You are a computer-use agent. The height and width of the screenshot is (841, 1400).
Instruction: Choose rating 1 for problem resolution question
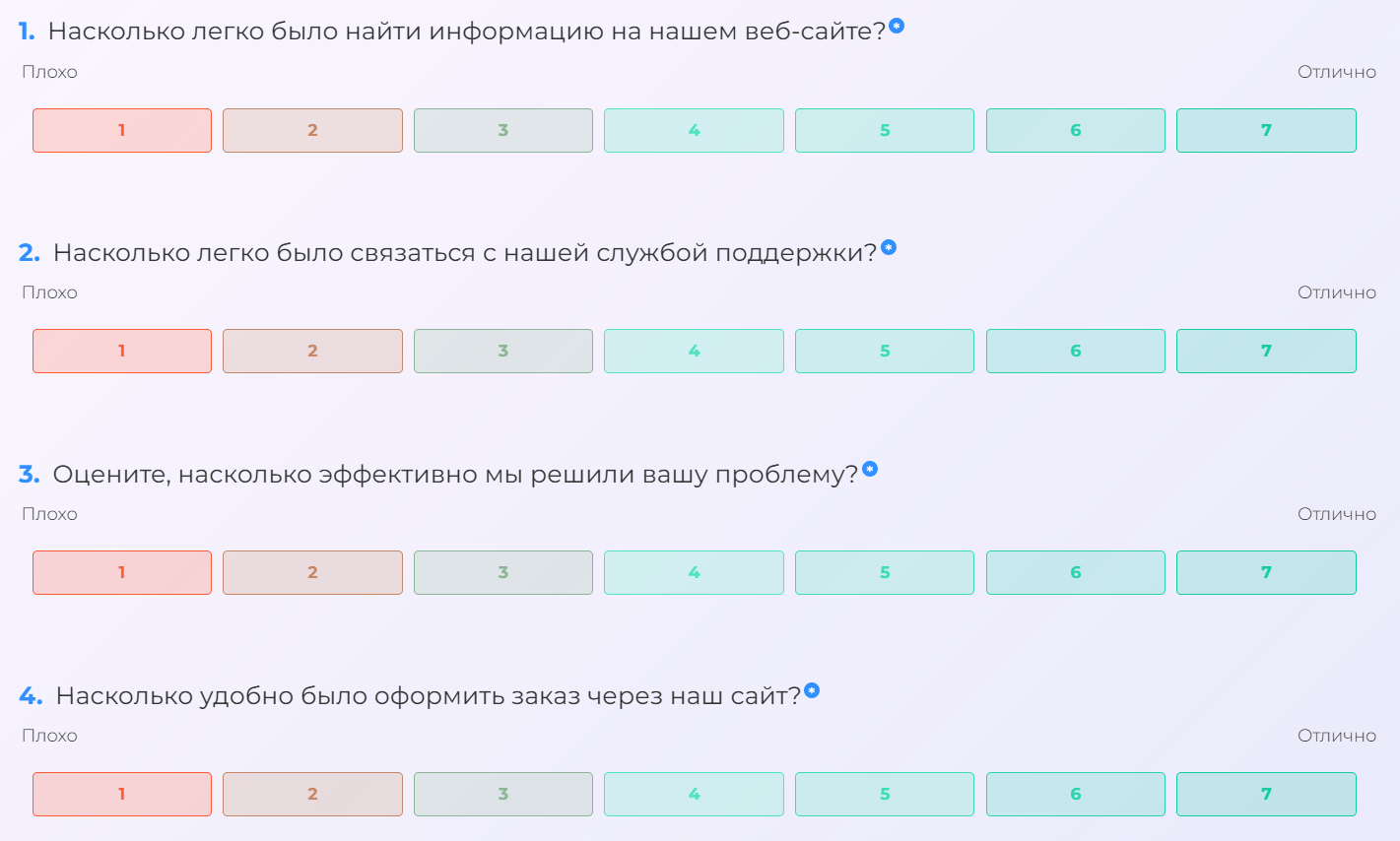(122, 572)
